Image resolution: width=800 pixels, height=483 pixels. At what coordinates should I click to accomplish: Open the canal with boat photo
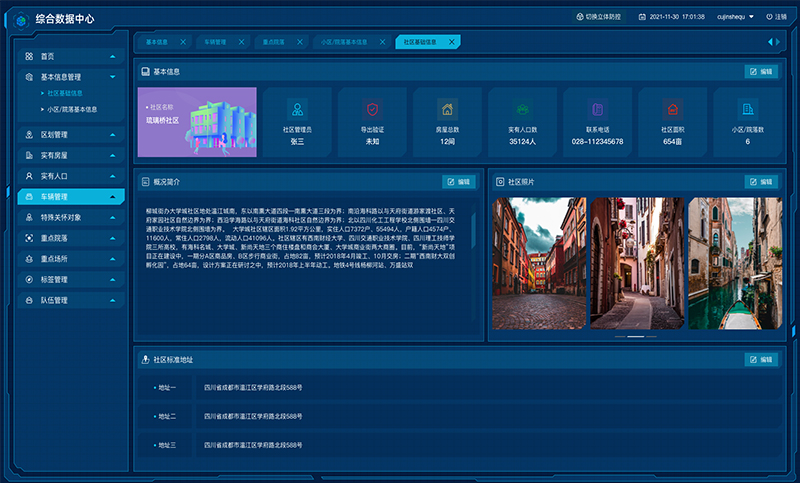coord(735,263)
